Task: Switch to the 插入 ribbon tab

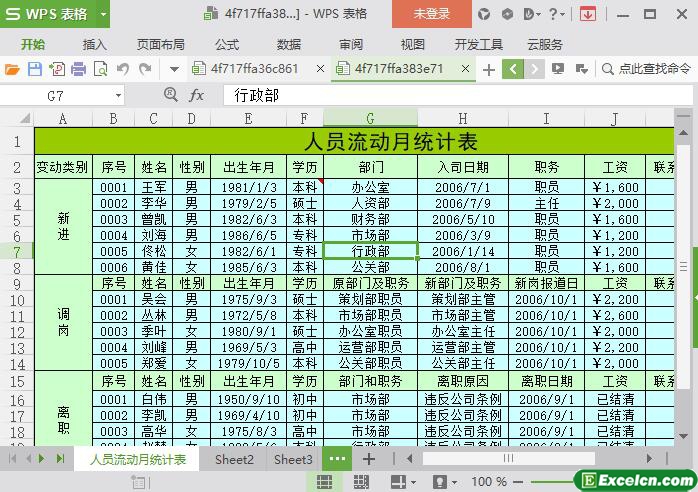Action: point(94,44)
